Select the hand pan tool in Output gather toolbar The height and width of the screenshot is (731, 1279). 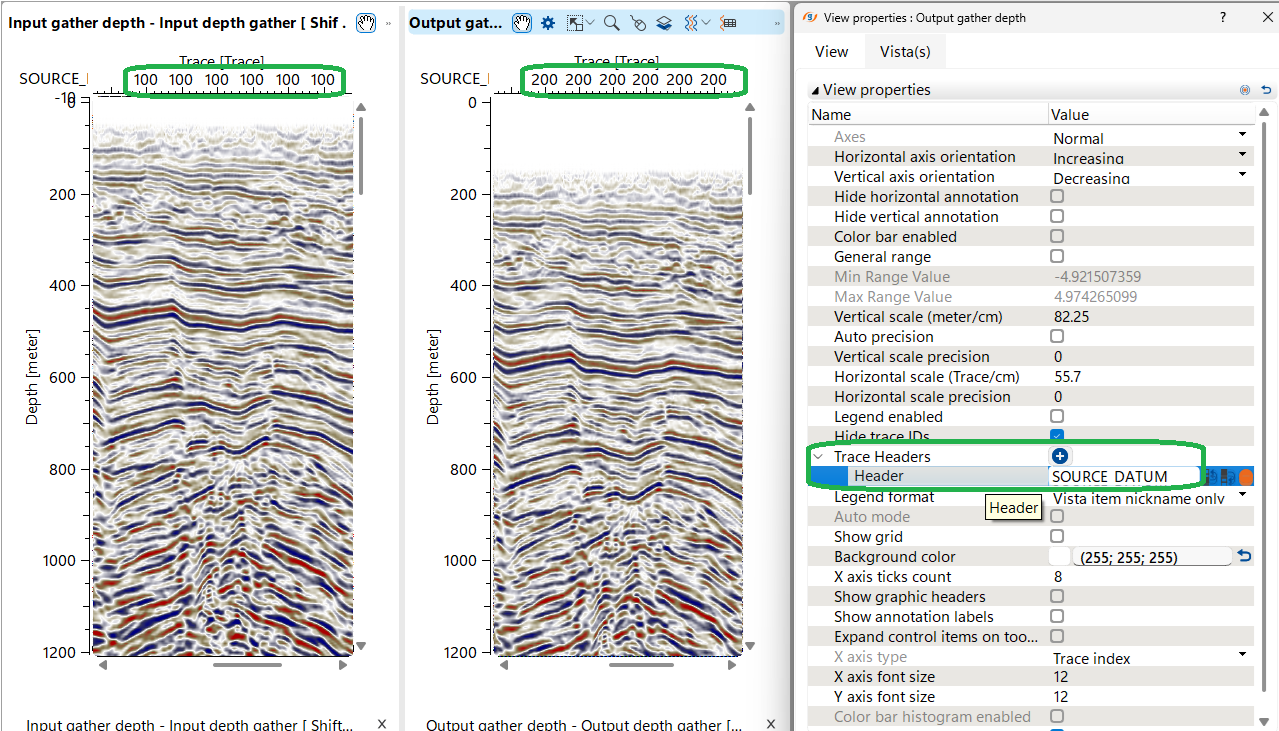tap(522, 22)
